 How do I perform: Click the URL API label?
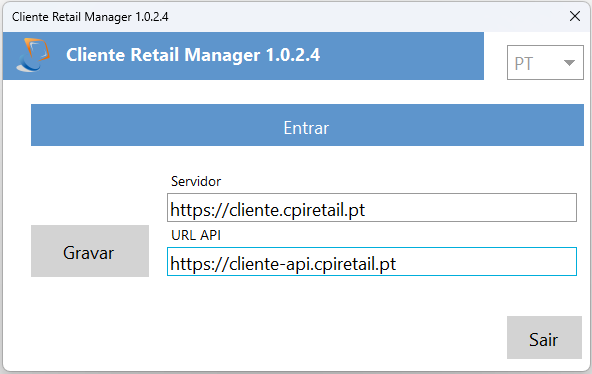(196, 235)
